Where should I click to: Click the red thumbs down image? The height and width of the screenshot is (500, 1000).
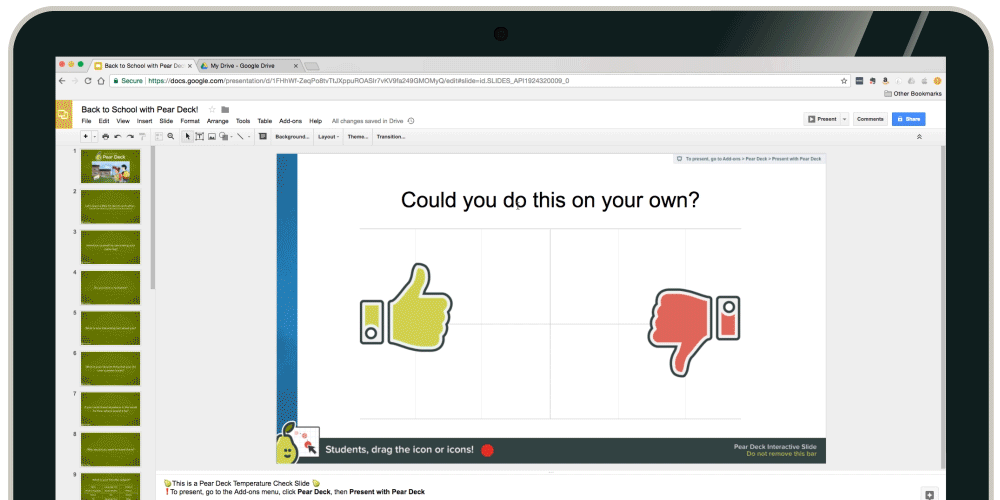694,332
